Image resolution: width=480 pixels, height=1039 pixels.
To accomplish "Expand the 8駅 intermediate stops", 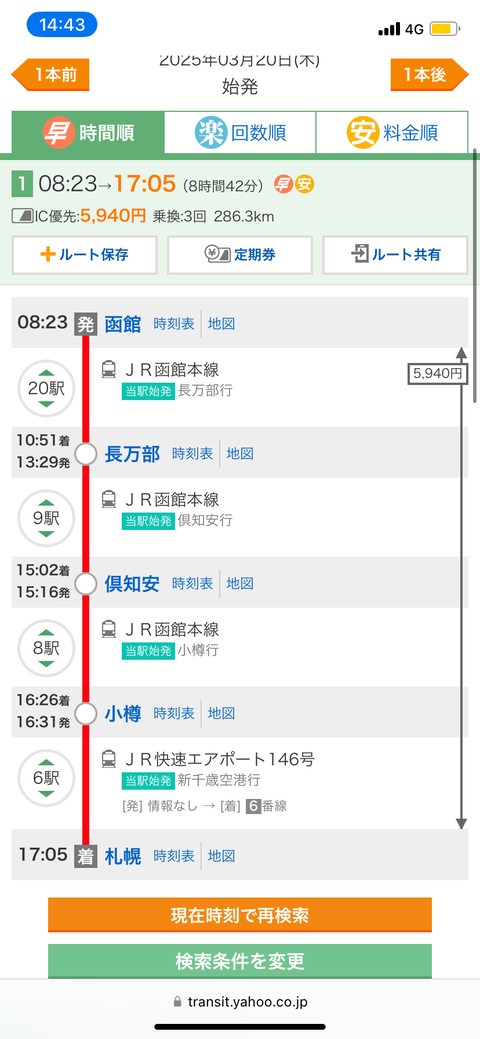I will (x=46, y=648).
